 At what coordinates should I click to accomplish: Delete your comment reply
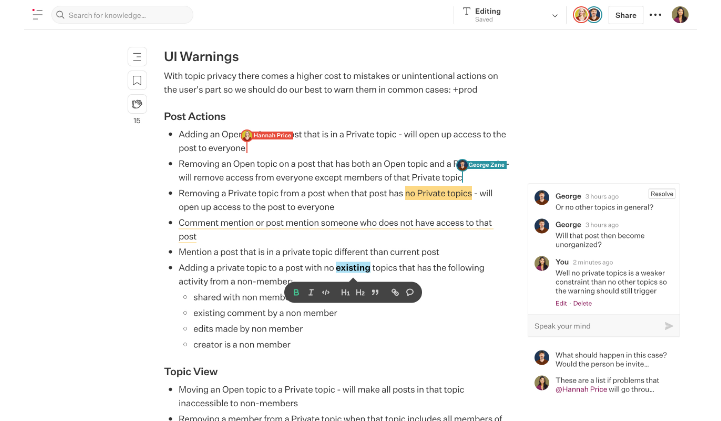click(x=582, y=303)
